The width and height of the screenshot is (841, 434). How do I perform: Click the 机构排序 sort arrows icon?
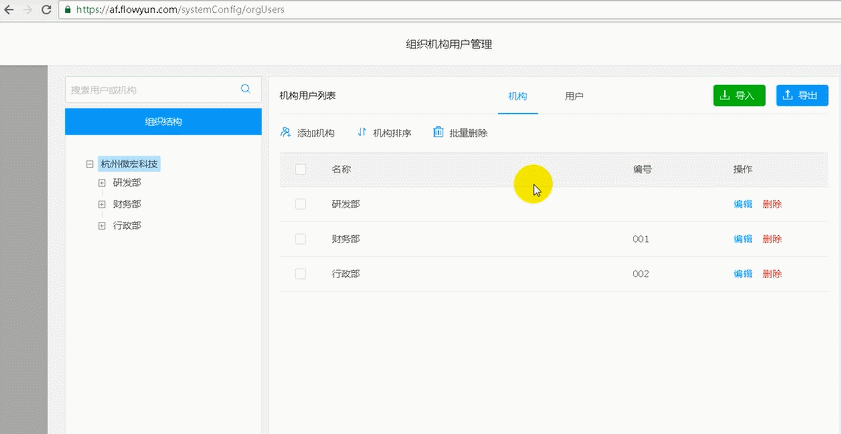(362, 132)
